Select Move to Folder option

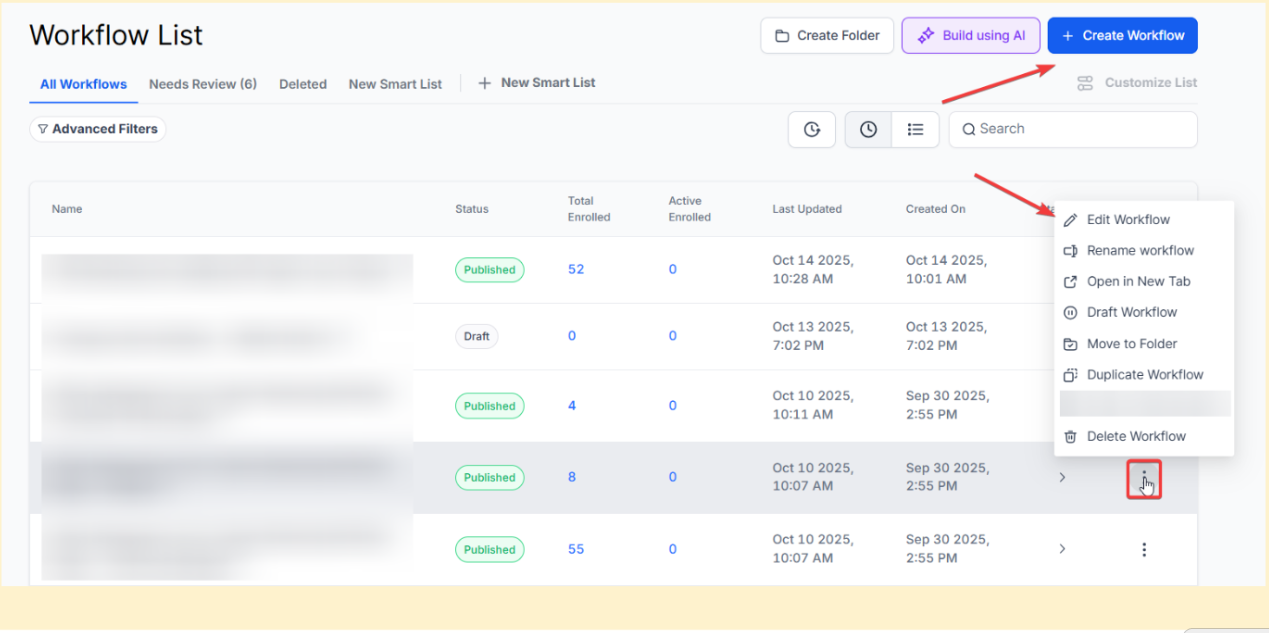(1131, 344)
